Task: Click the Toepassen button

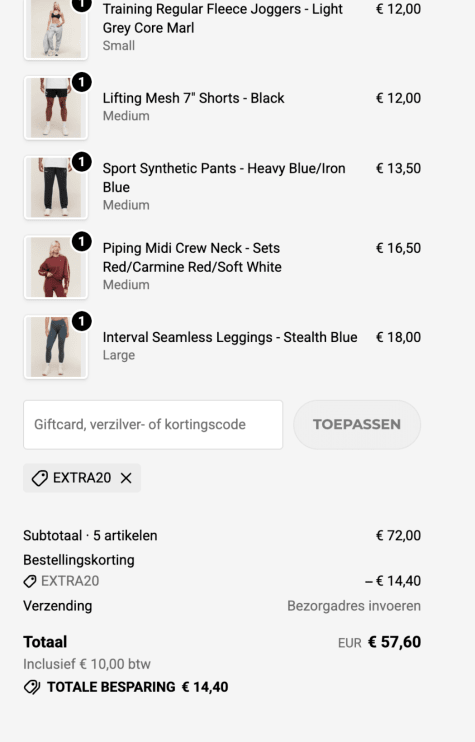Action: tap(357, 424)
